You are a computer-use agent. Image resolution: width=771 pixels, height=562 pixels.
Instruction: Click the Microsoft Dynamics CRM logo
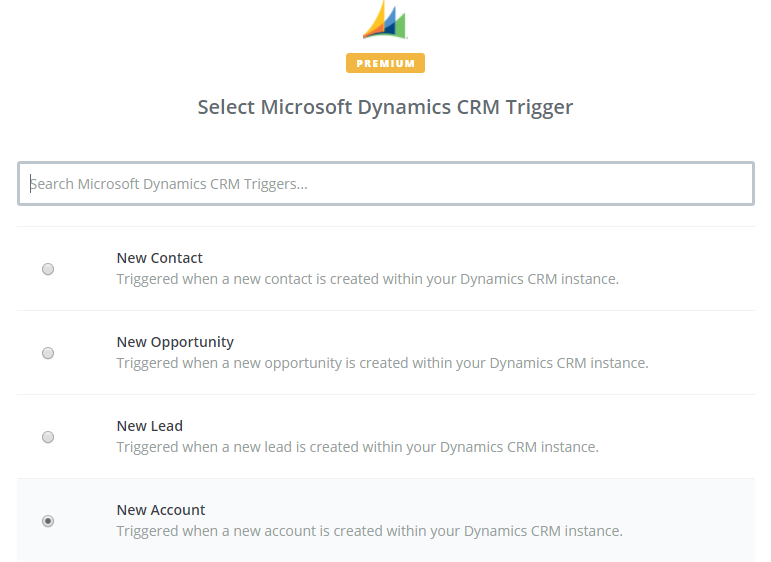click(385, 20)
